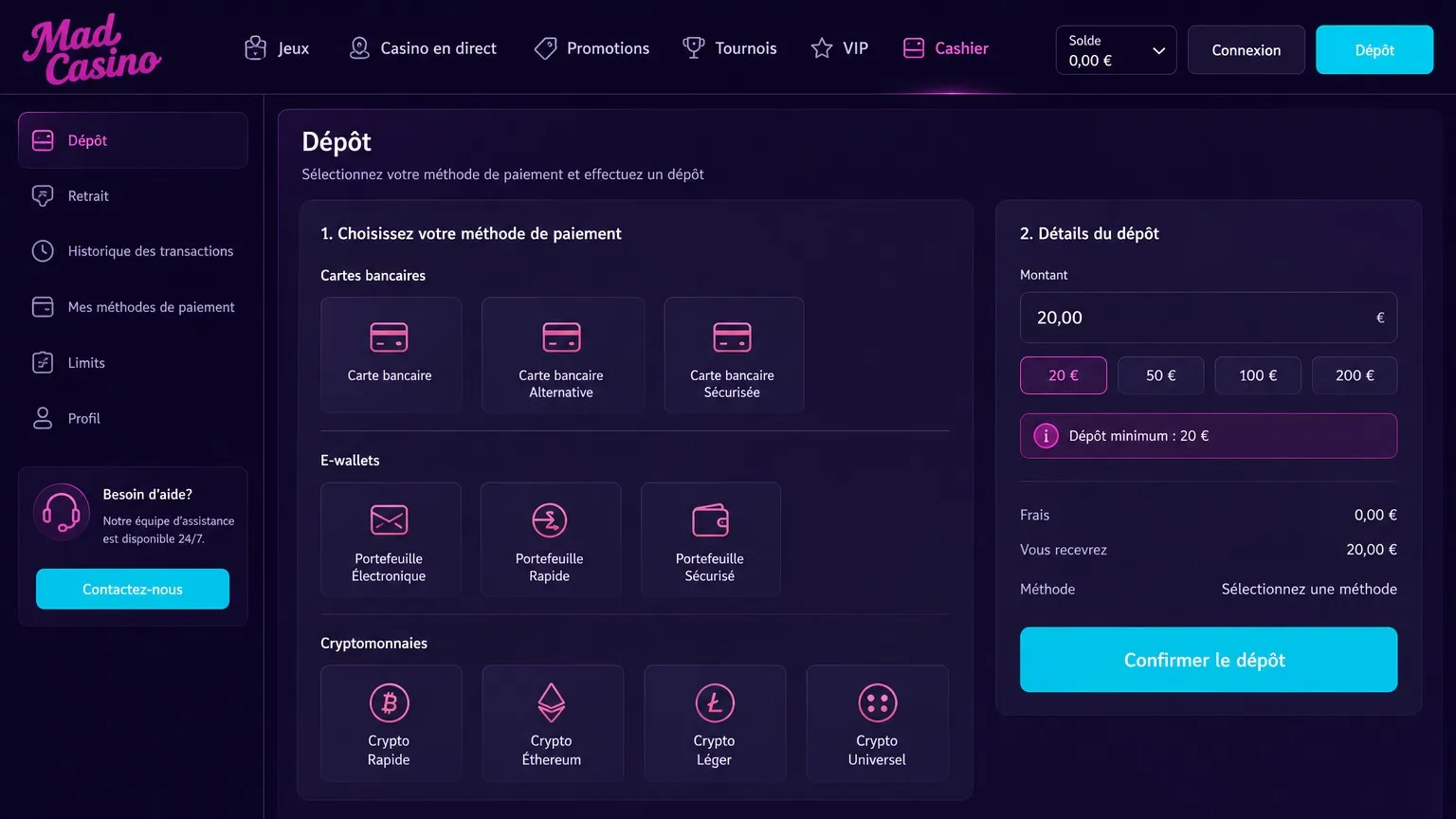View the Profil page
Image resolution: width=1456 pixels, height=819 pixels.
133,418
